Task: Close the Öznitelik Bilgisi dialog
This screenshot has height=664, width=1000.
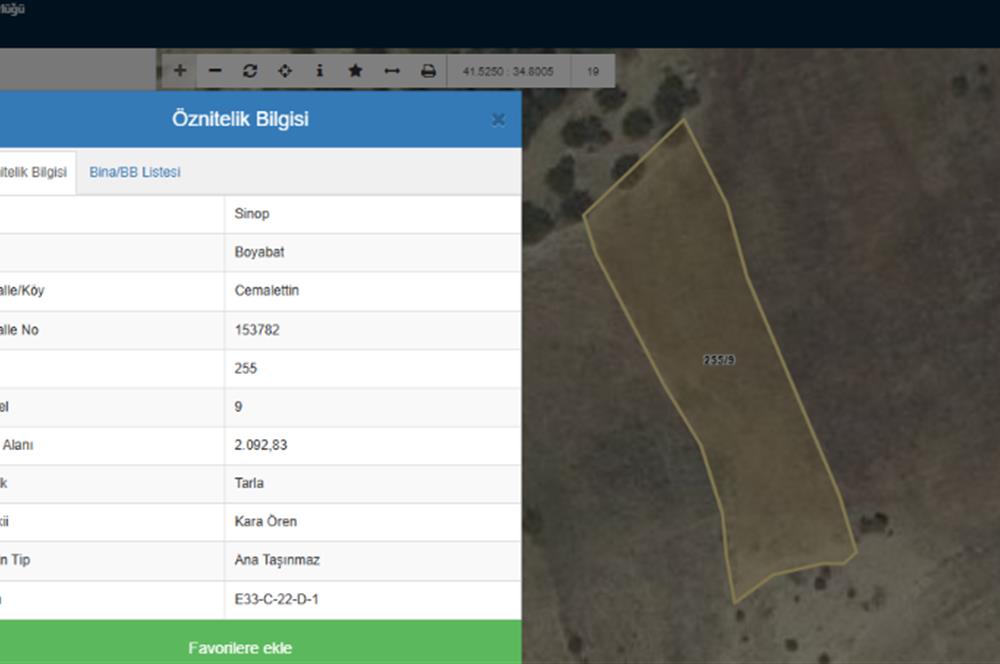Action: pos(498,119)
